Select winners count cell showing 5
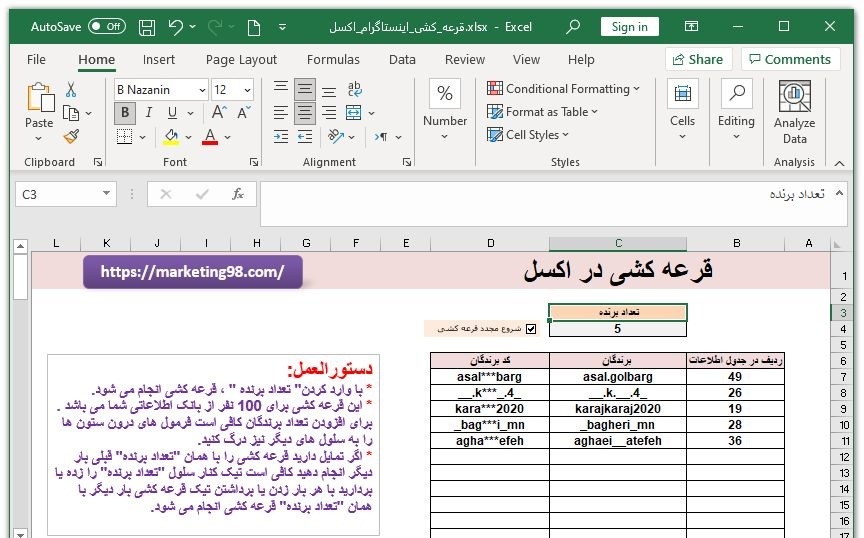Screen dimensions: 864x538 [x=618, y=329]
